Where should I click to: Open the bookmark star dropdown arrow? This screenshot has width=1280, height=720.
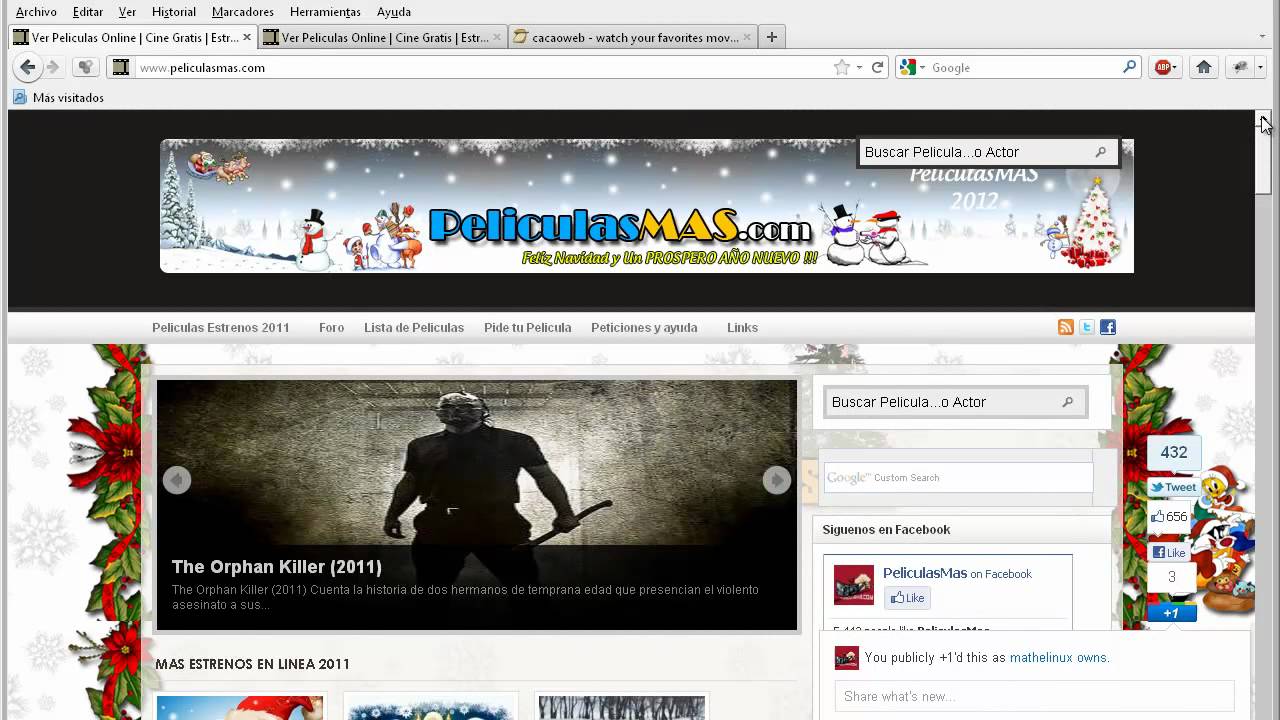[859, 67]
